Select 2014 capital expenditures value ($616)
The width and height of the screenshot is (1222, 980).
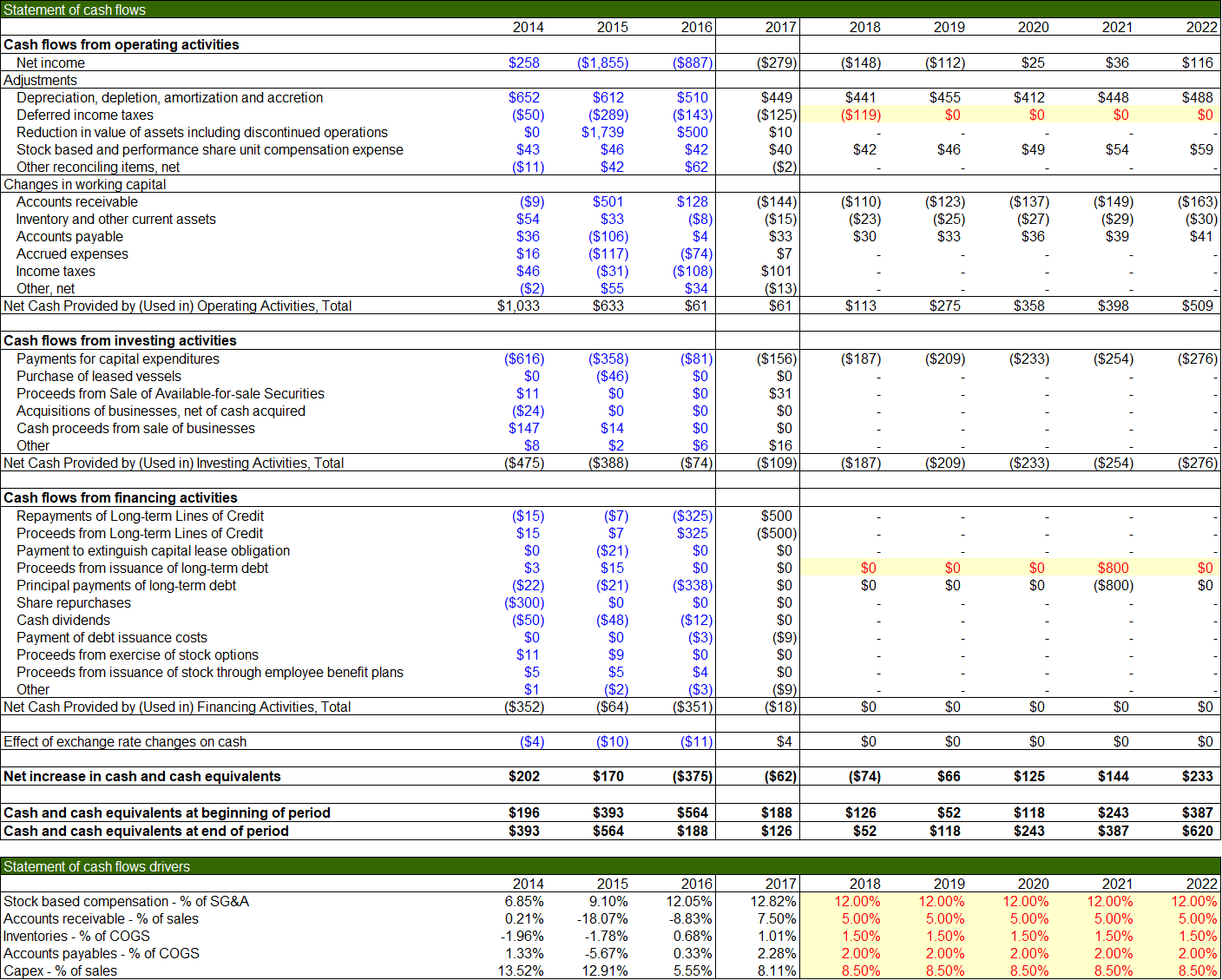coord(524,358)
